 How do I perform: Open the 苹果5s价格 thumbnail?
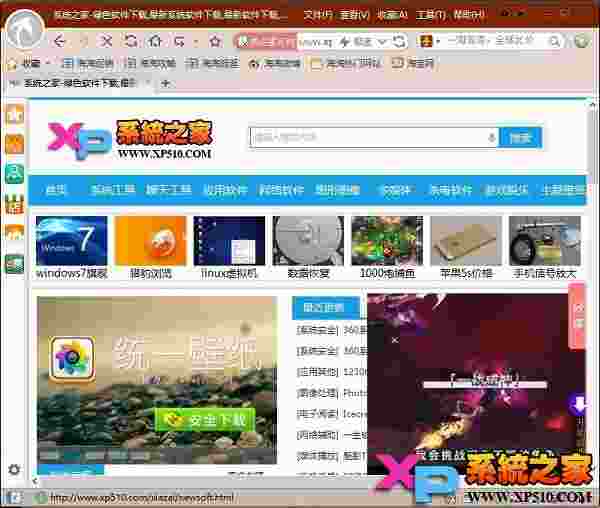(x=466, y=247)
